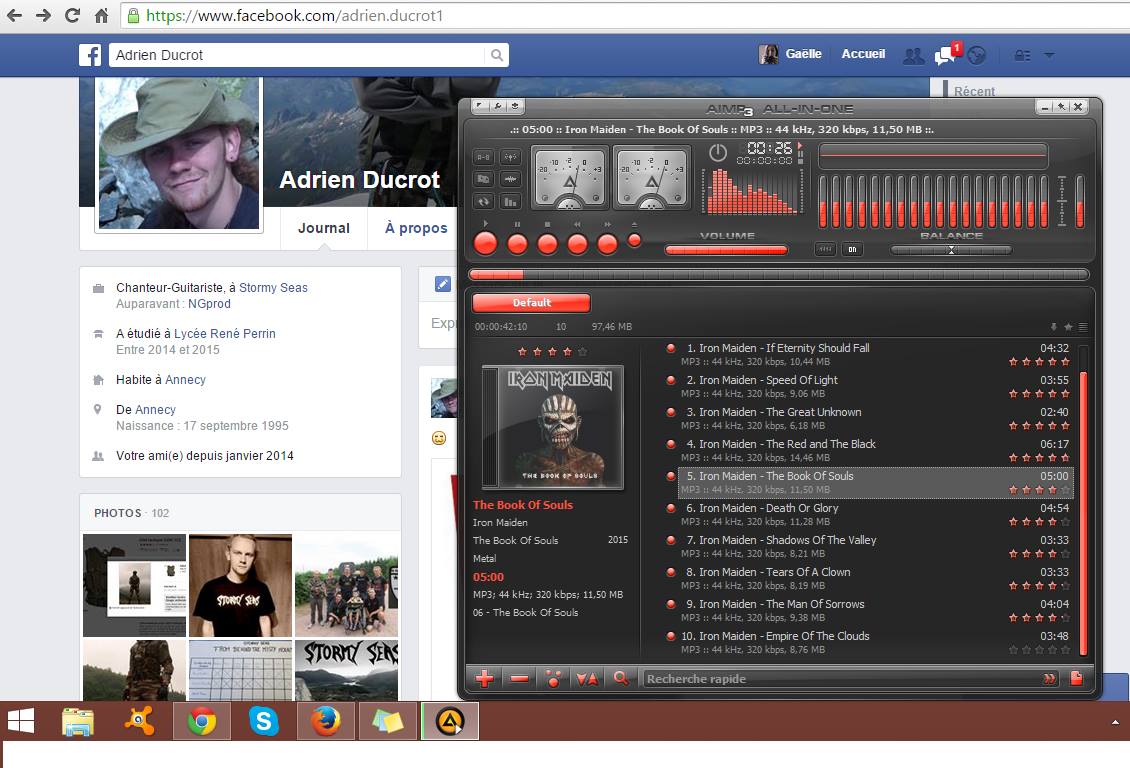
Task: Select the Default playlist tab
Action: tap(532, 303)
